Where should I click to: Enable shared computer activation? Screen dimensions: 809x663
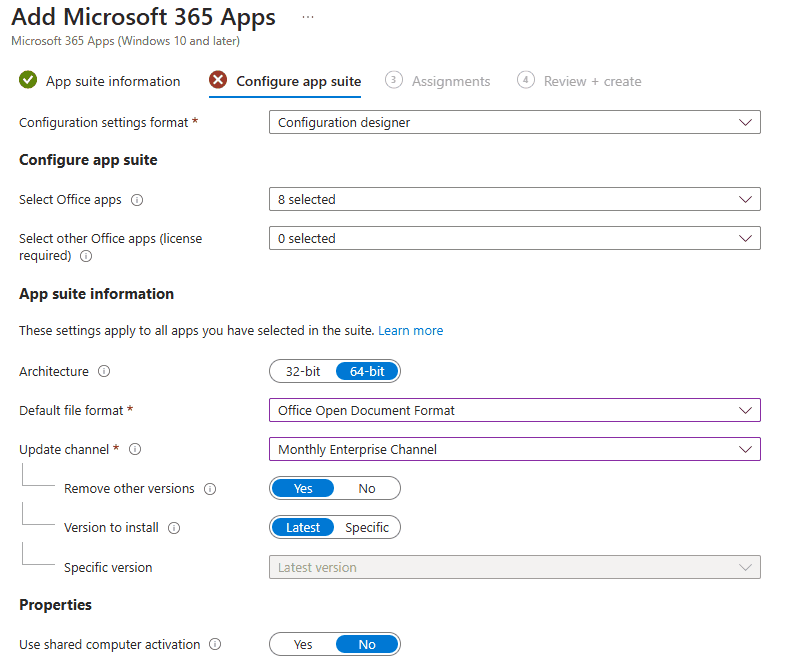coord(302,644)
